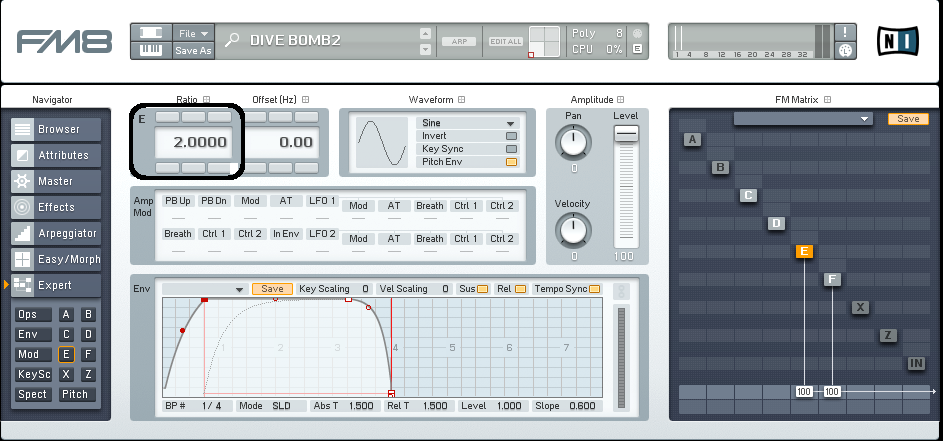Click the MIDI learn icon under exclamation
The height and width of the screenshot is (441, 943).
point(845,51)
